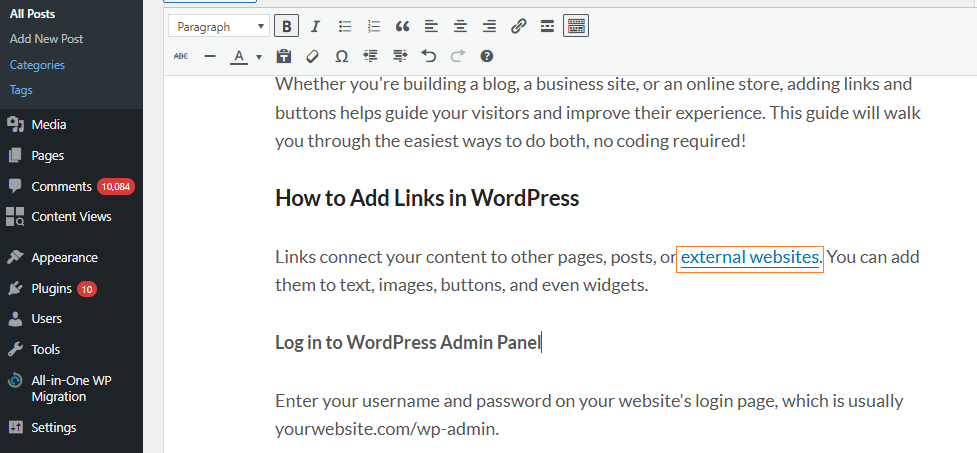The height and width of the screenshot is (453, 977).
Task: Open the Paragraph format dropdown
Action: point(219,26)
